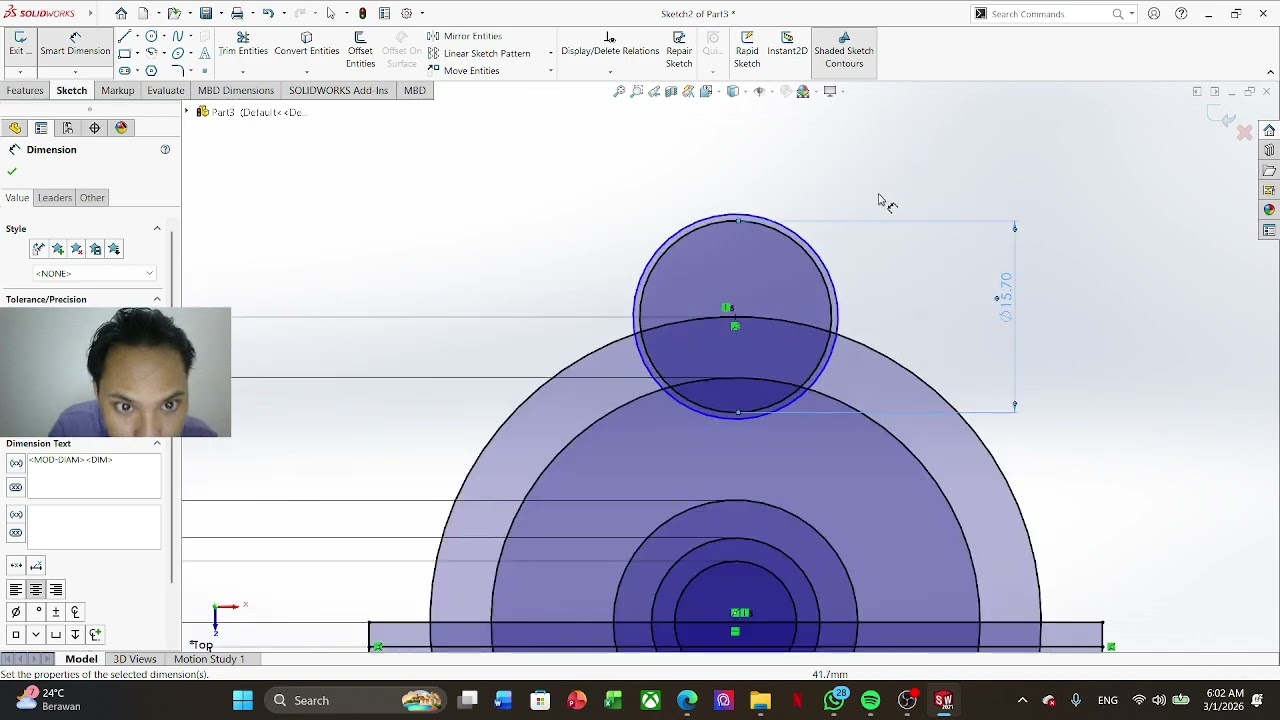
Task: Open the Smart Dimension dropdown arrow
Action: pyautogui.click(x=75, y=72)
